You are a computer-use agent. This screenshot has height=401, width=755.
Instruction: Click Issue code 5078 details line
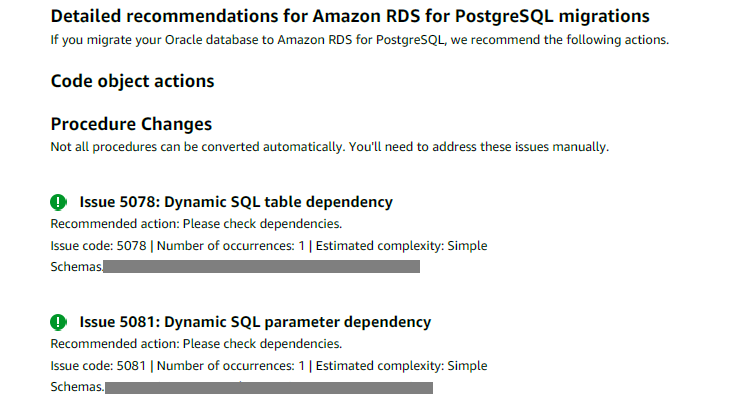[x=269, y=246]
